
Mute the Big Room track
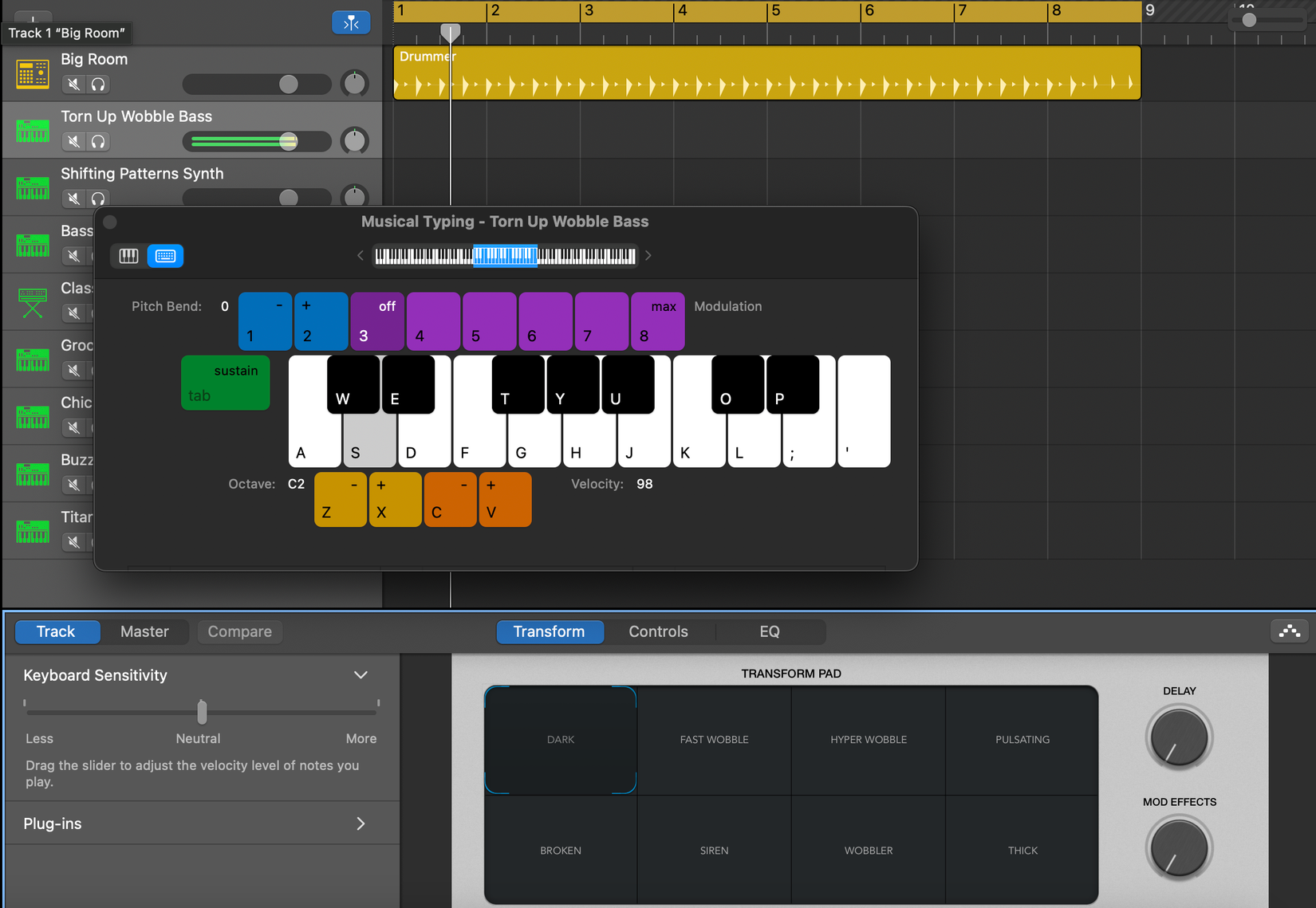[x=73, y=85]
